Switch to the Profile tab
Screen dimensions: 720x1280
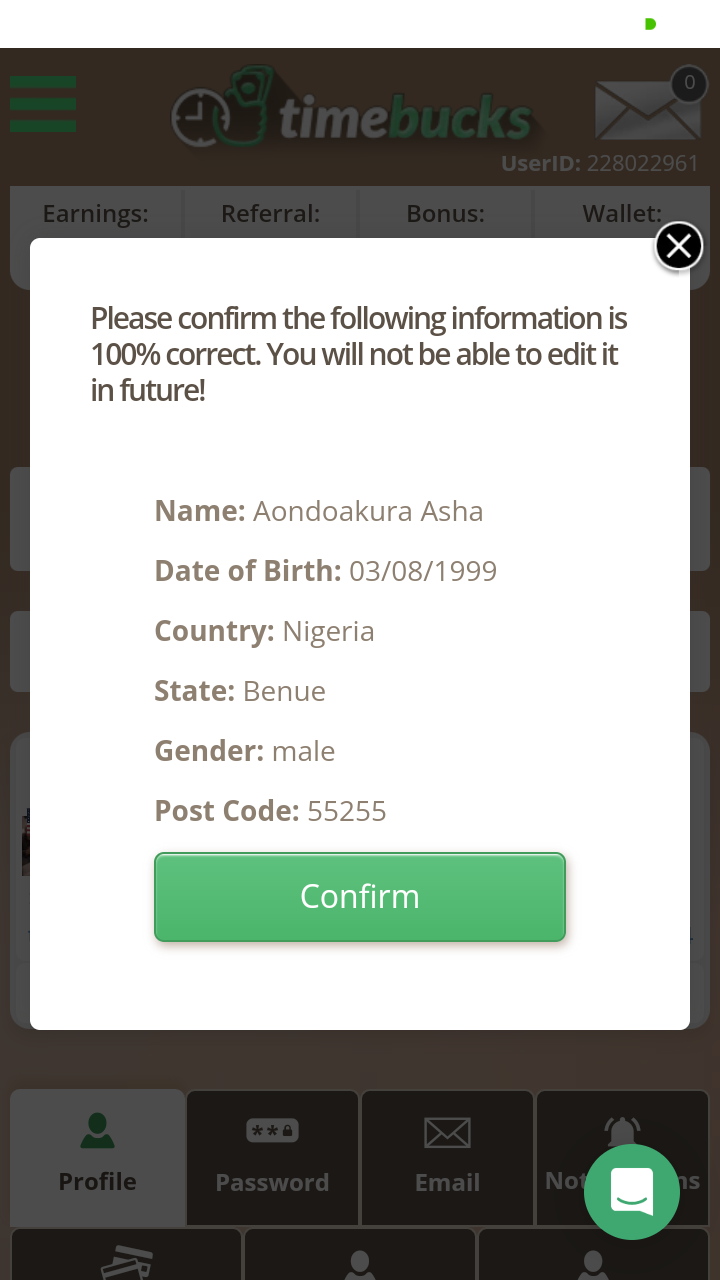coord(97,1156)
